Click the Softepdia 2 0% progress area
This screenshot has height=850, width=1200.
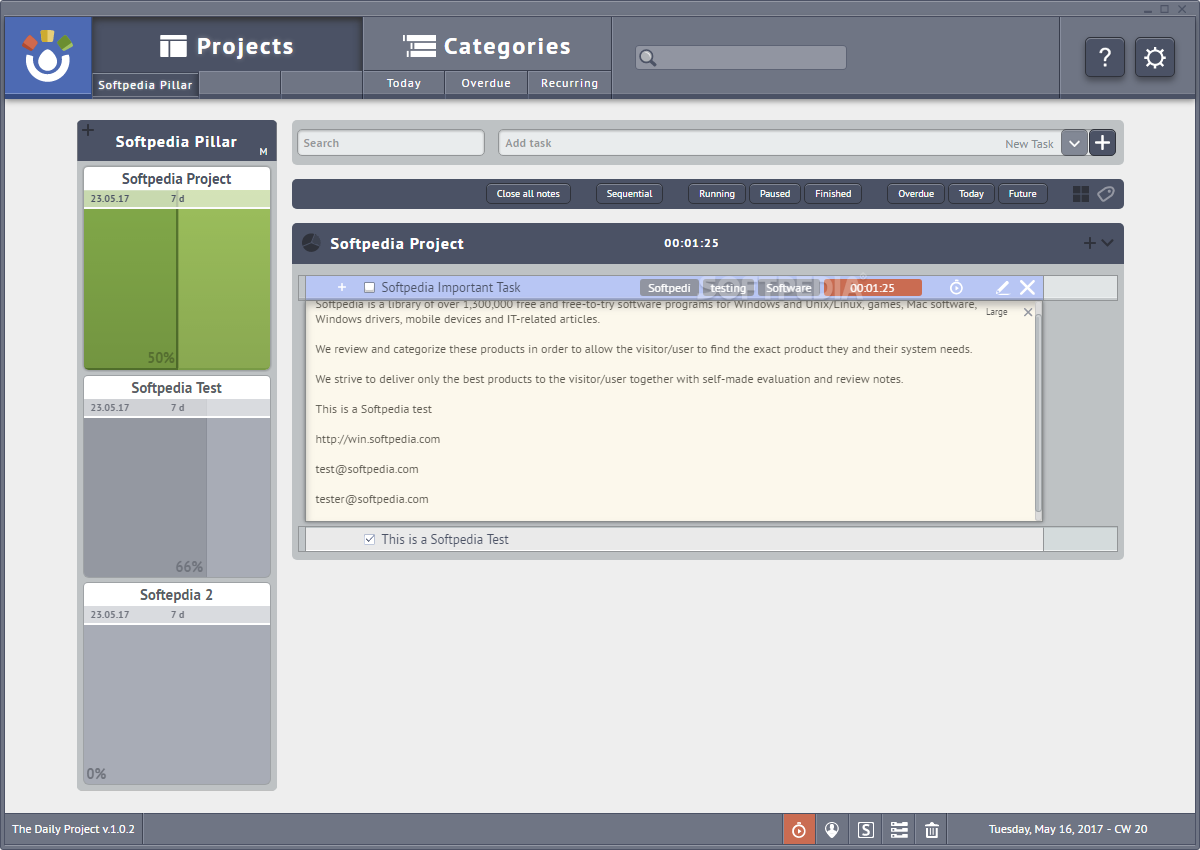tap(177, 704)
